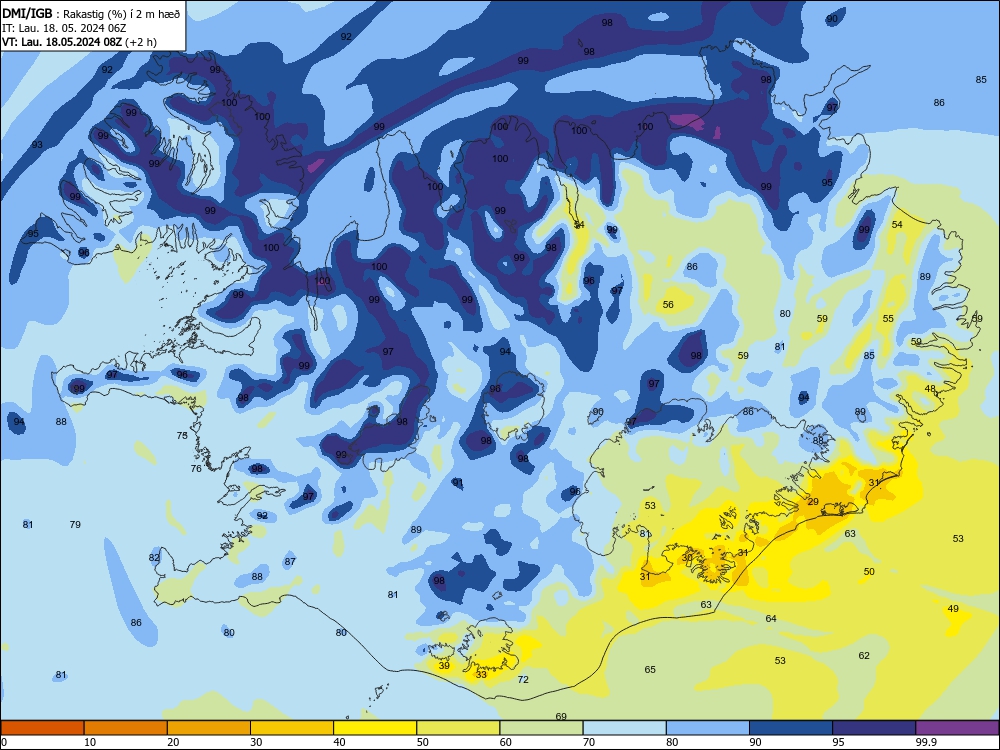1000x750 pixels.
Task: Click the map value 49 over the sea
Action: coord(953,608)
